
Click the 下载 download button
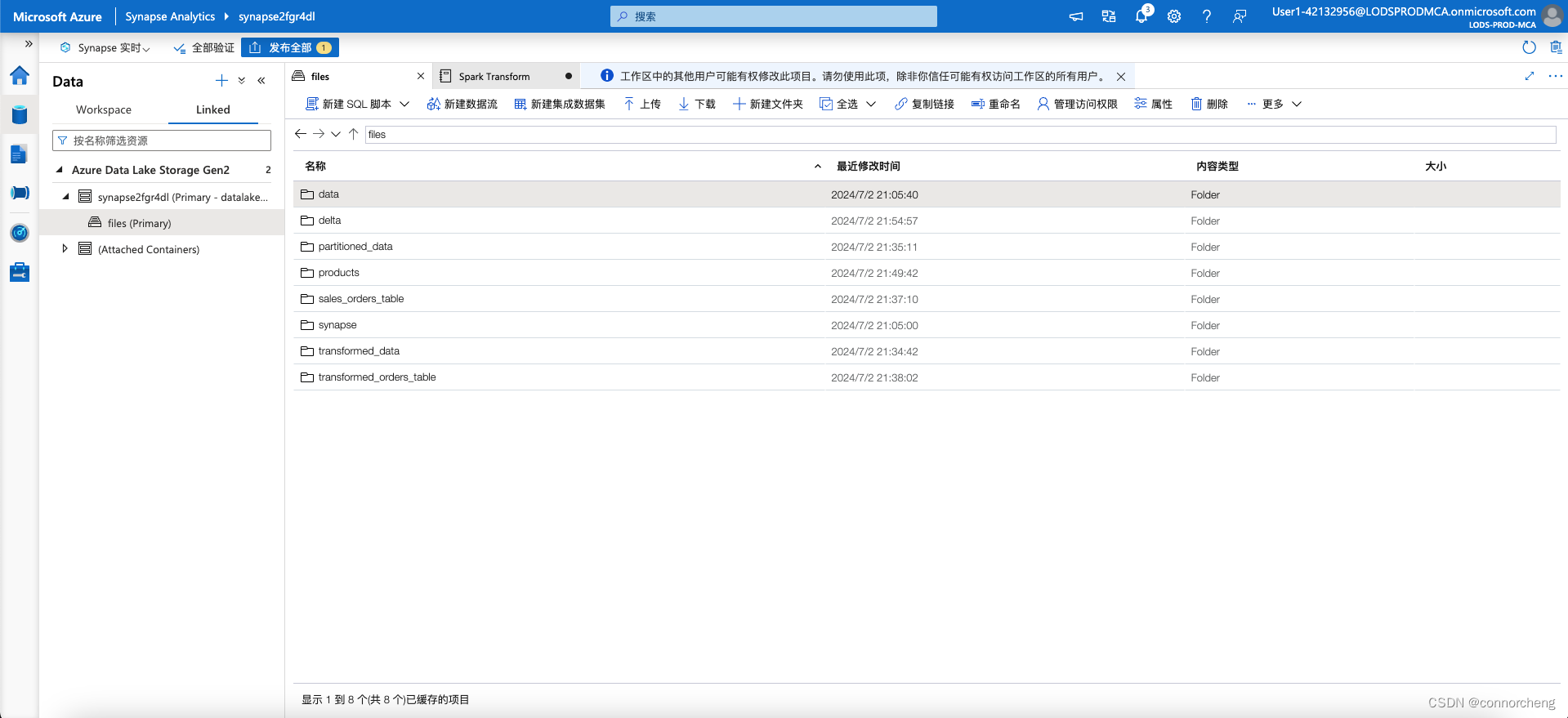tap(697, 104)
